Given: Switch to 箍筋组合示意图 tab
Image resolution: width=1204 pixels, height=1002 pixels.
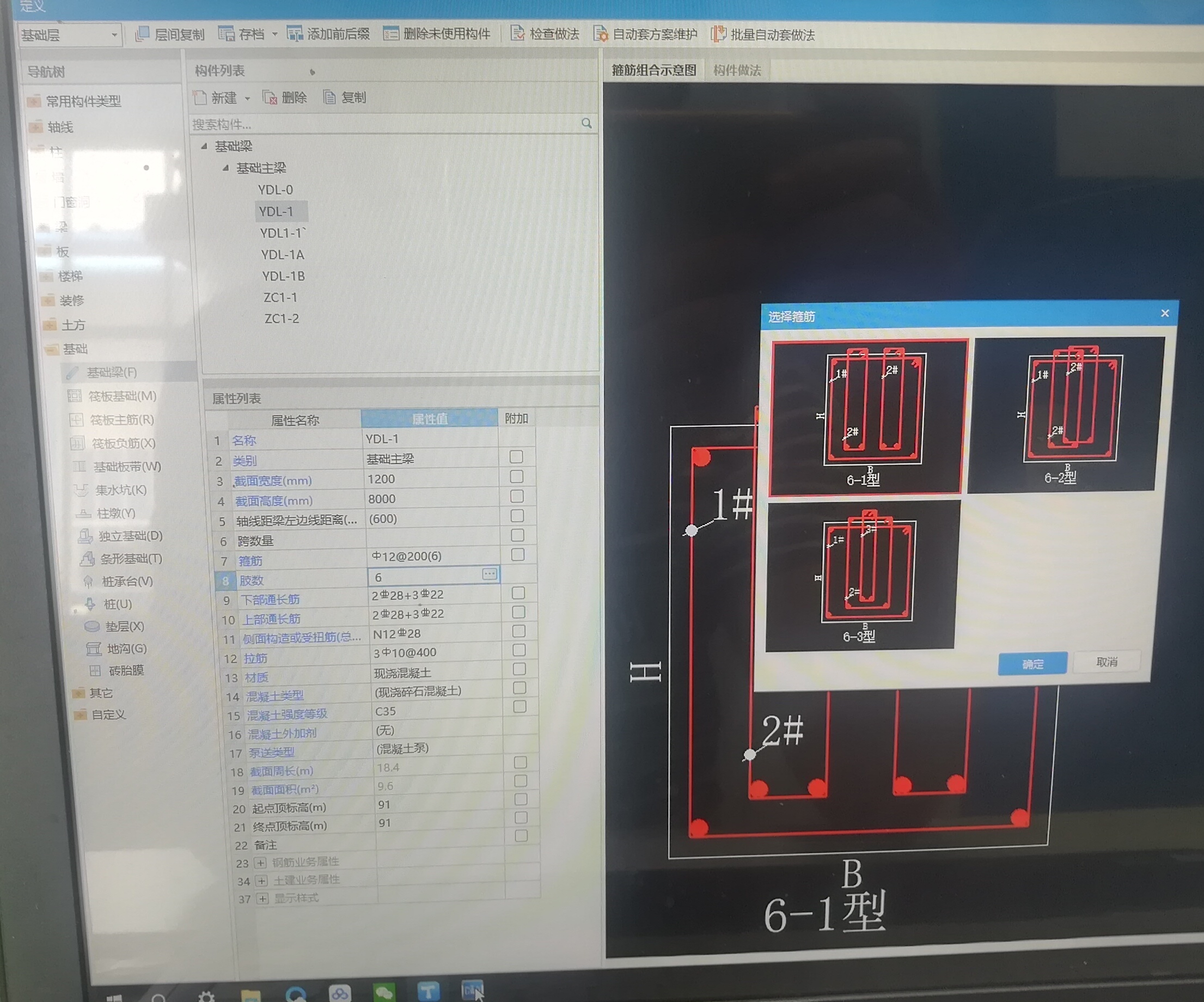Looking at the screenshot, I should (x=653, y=70).
